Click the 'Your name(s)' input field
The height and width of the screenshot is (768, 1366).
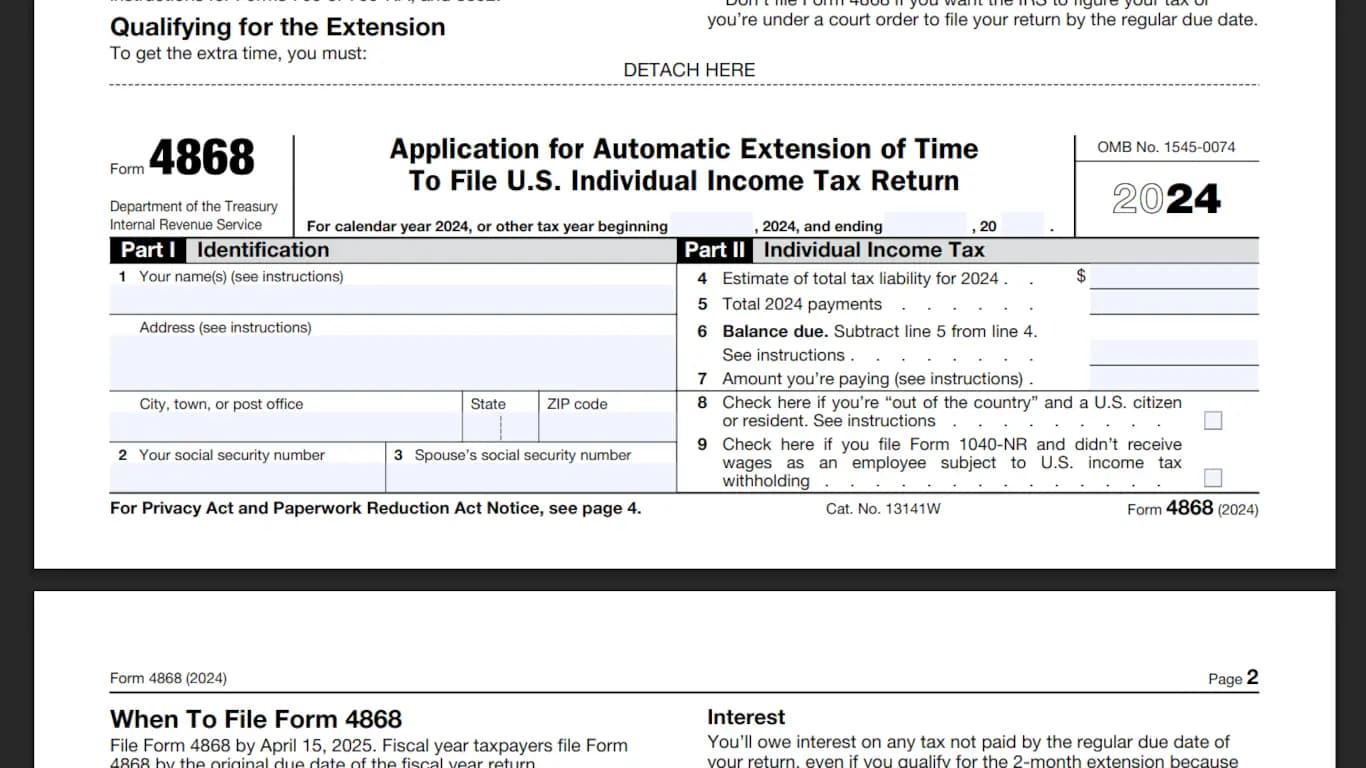[x=393, y=300]
